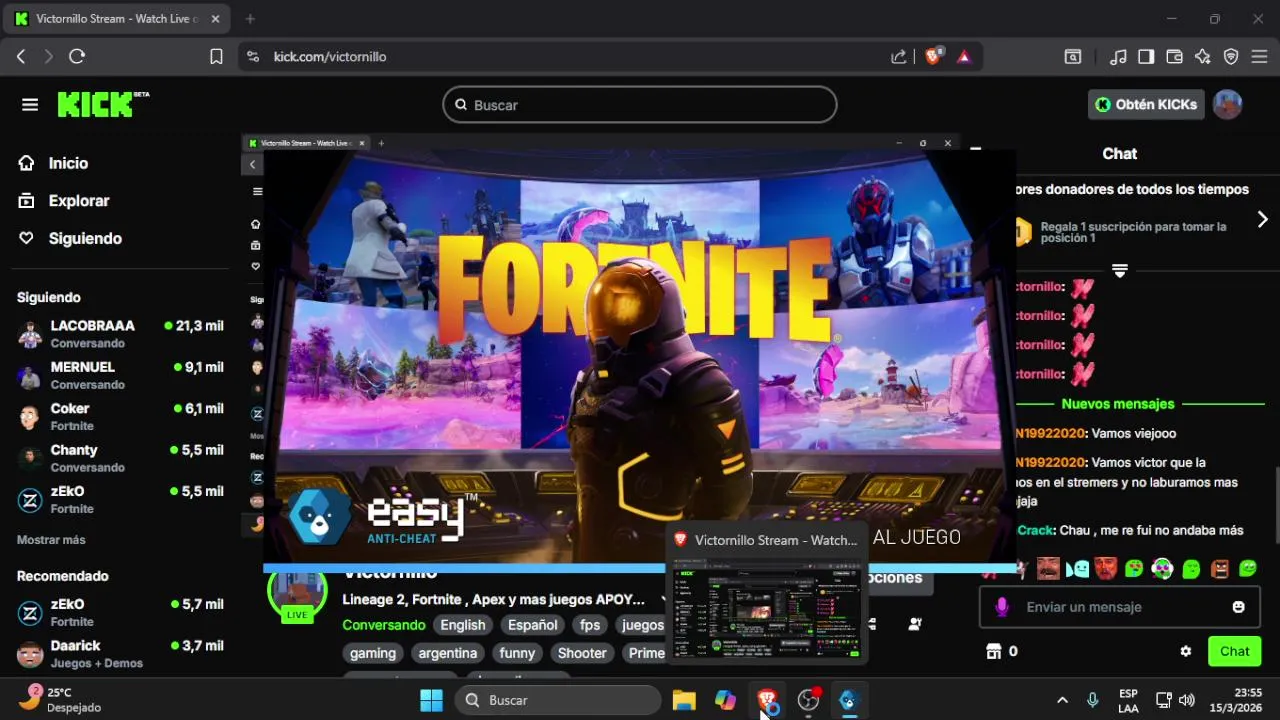Click the English tag
This screenshot has width=1280, height=720.
coord(463,625)
